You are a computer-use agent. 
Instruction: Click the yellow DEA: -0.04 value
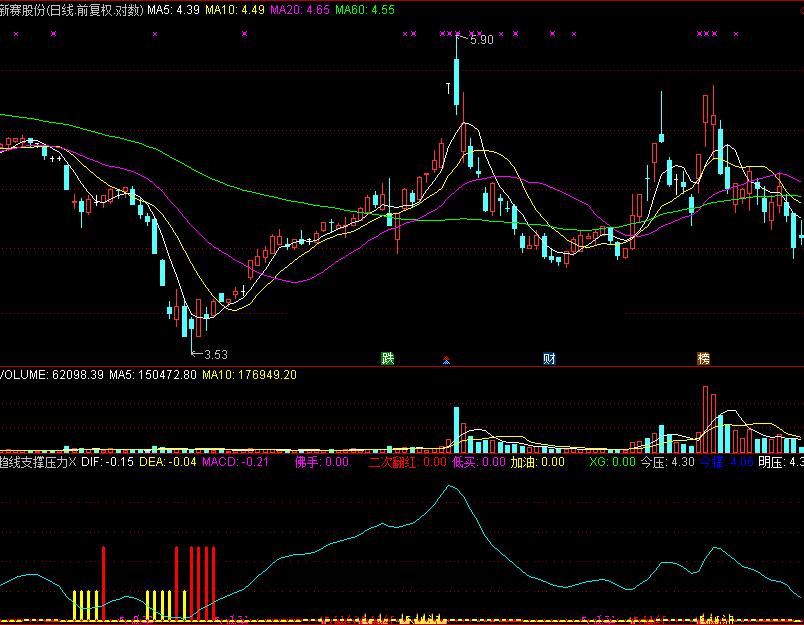pyautogui.click(x=168, y=462)
